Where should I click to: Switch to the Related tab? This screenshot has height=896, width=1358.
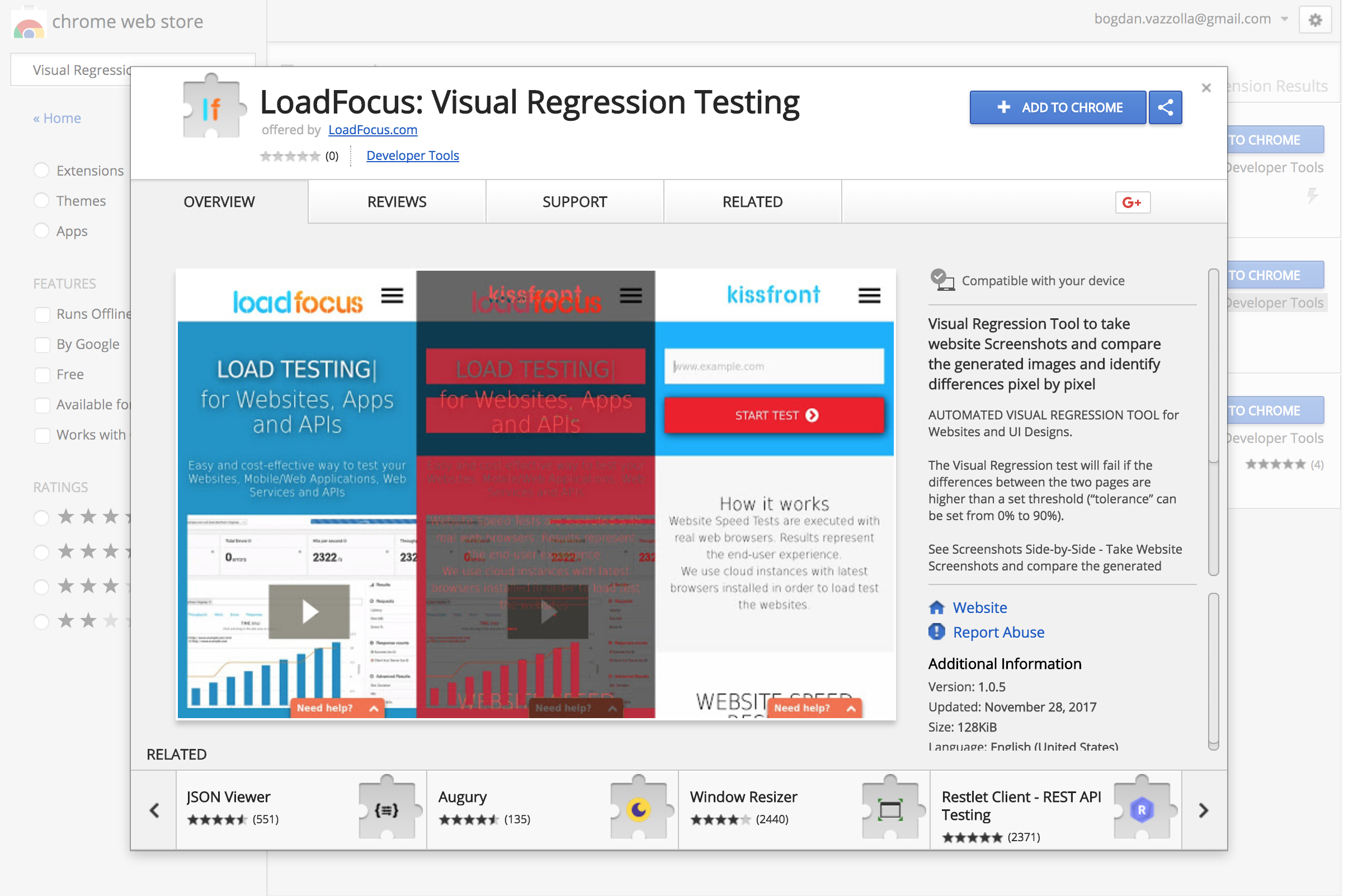[x=752, y=202]
